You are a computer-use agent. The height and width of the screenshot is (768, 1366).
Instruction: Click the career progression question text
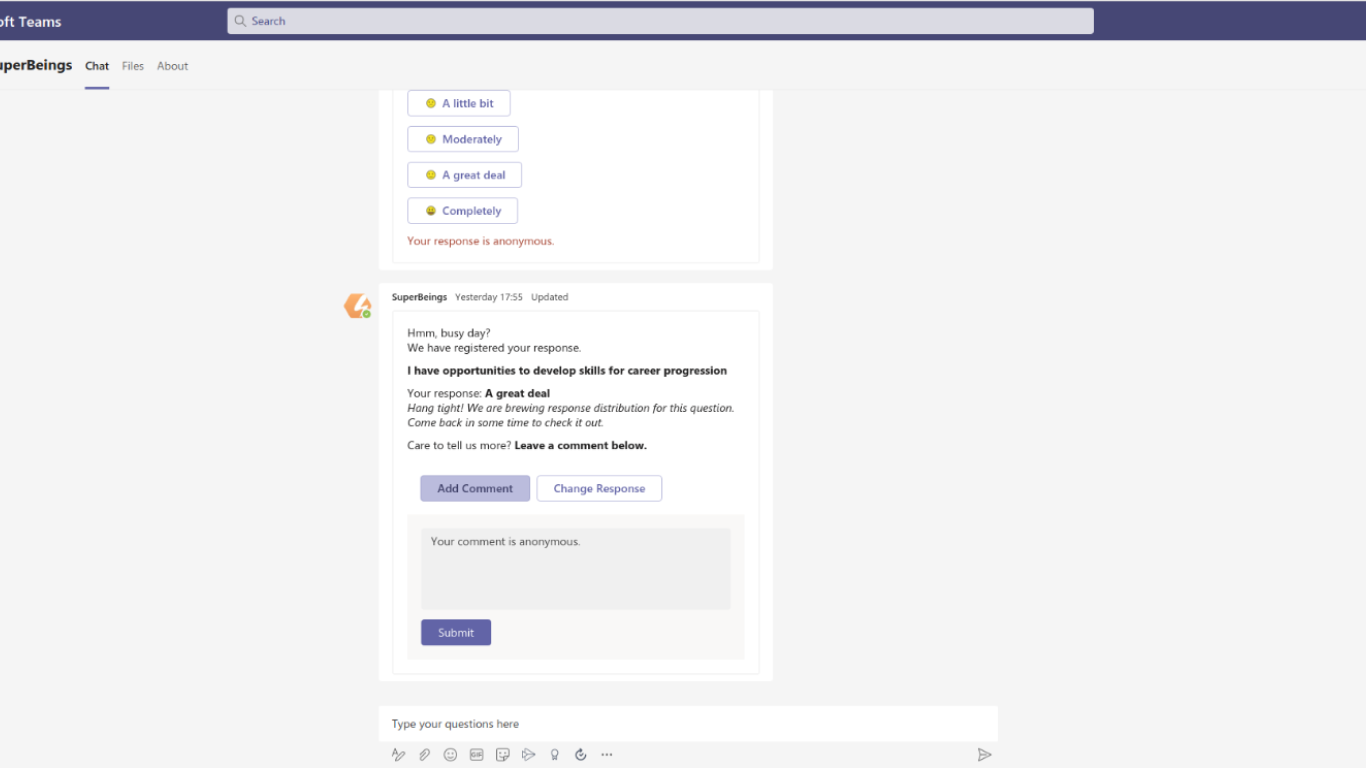[567, 371]
